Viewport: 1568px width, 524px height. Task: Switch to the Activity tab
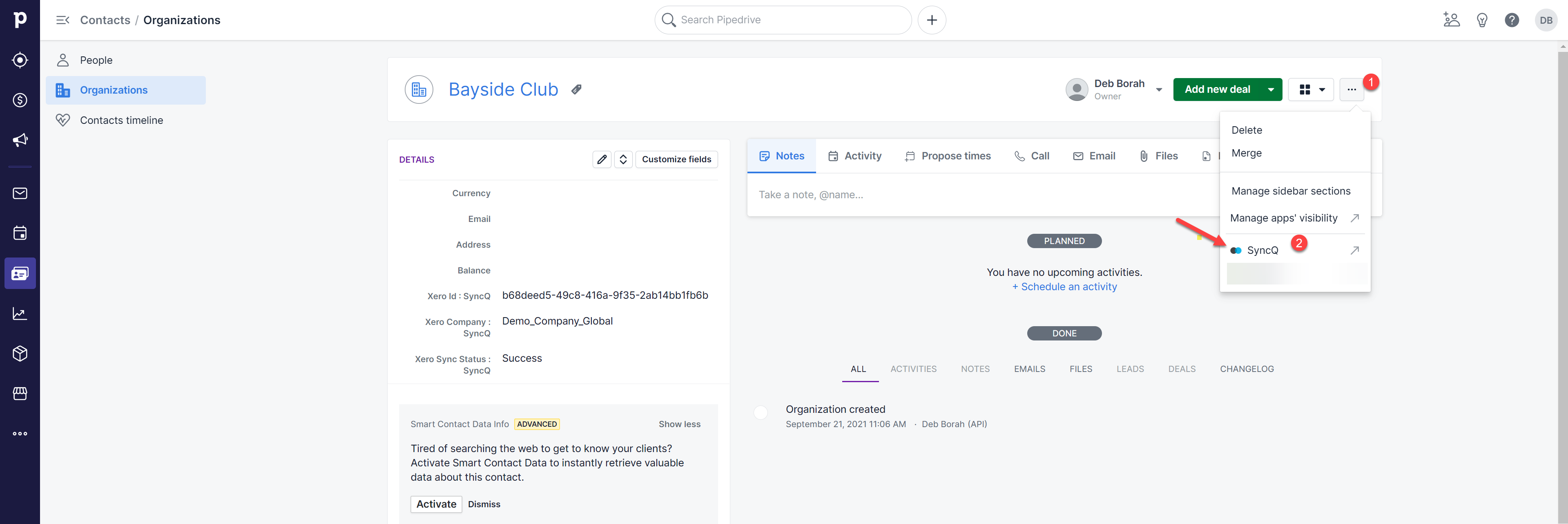tap(854, 155)
